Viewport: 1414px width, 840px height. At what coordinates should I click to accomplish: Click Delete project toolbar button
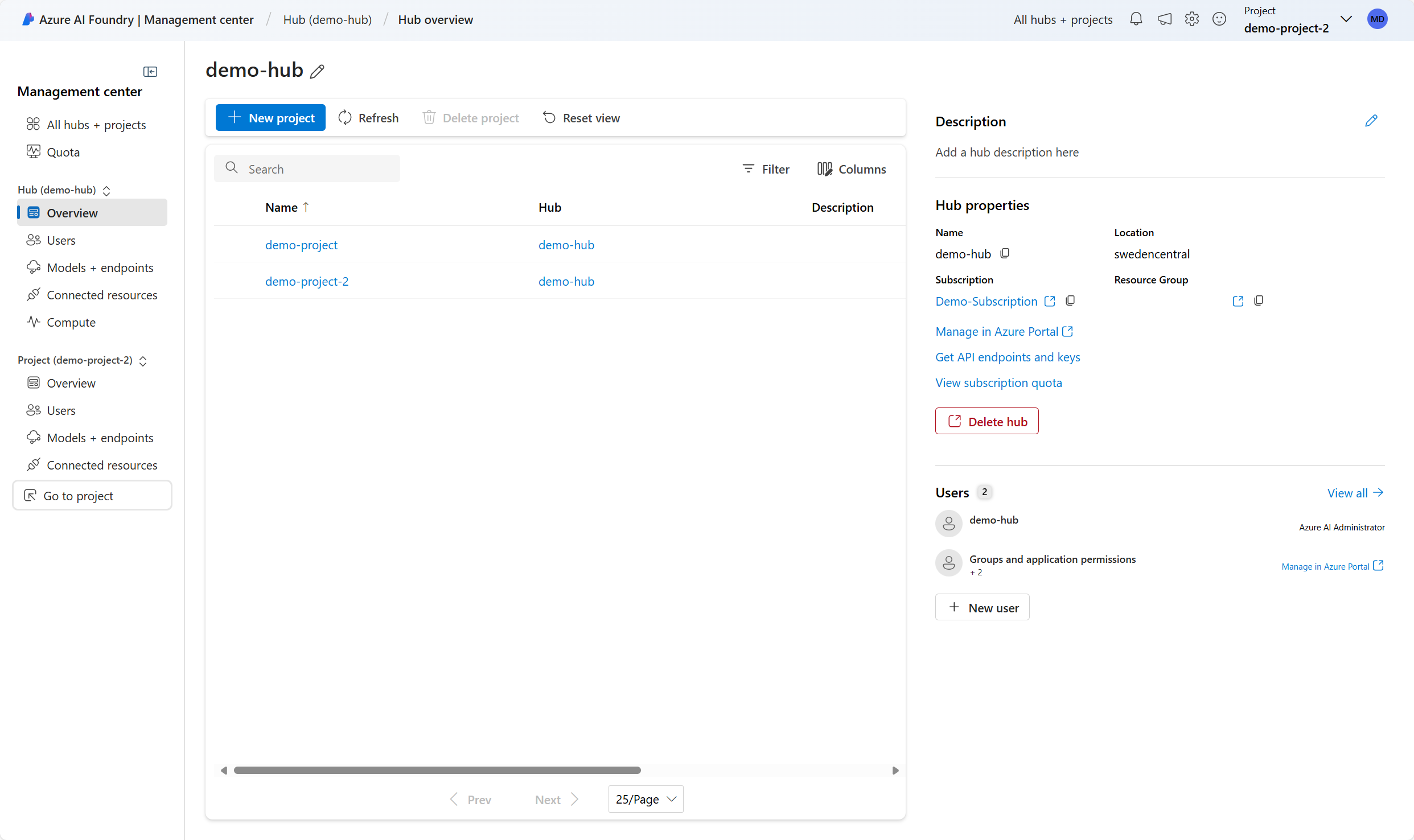[470, 117]
